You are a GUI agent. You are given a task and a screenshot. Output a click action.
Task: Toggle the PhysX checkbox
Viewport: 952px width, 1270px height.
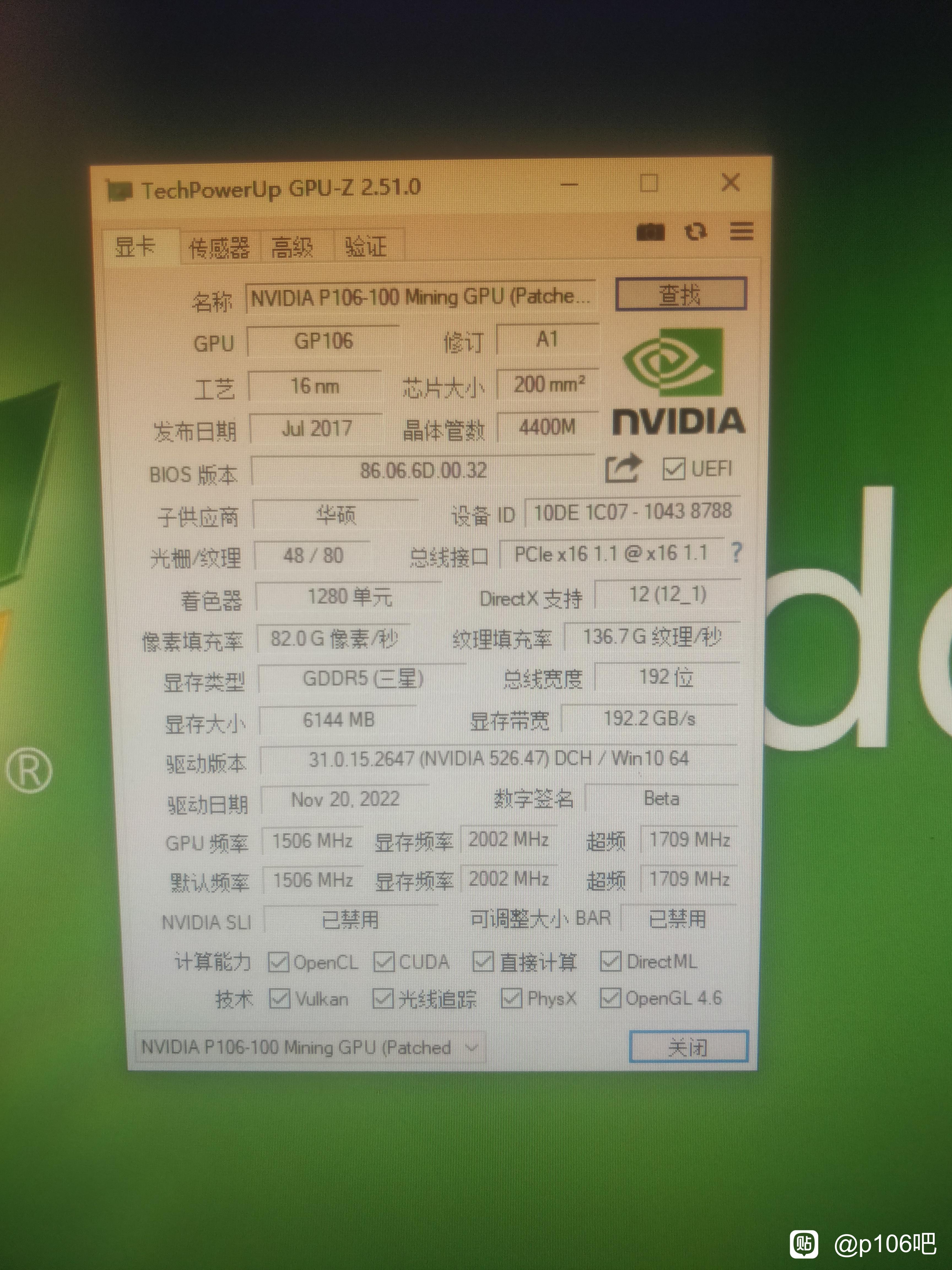[x=511, y=998]
